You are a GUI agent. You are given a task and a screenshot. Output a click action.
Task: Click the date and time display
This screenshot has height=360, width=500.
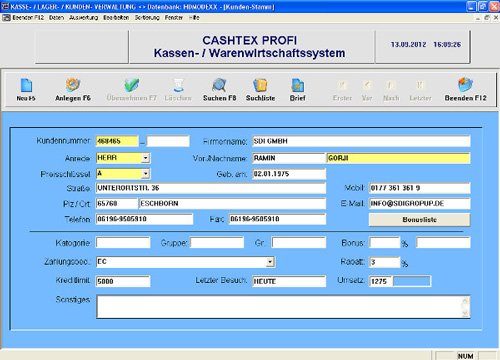[426, 44]
